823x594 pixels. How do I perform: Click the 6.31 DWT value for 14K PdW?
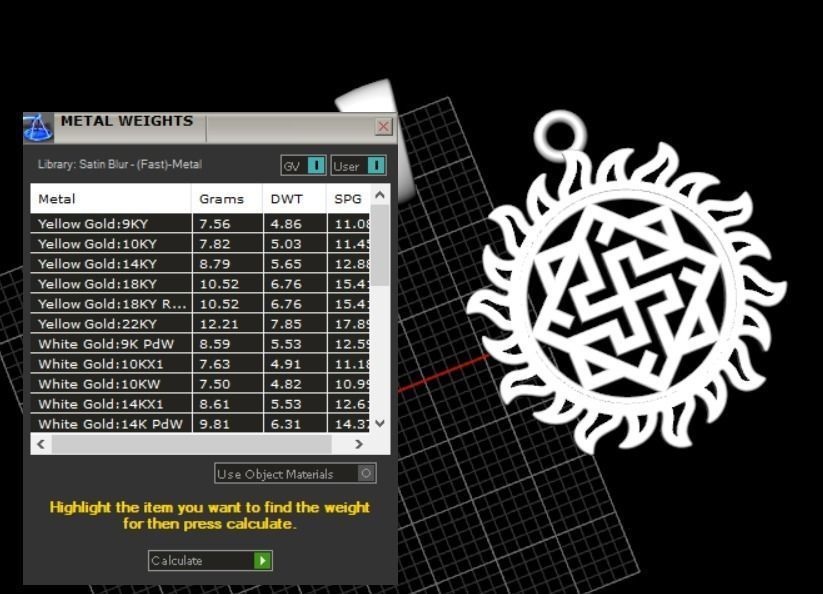(x=286, y=424)
